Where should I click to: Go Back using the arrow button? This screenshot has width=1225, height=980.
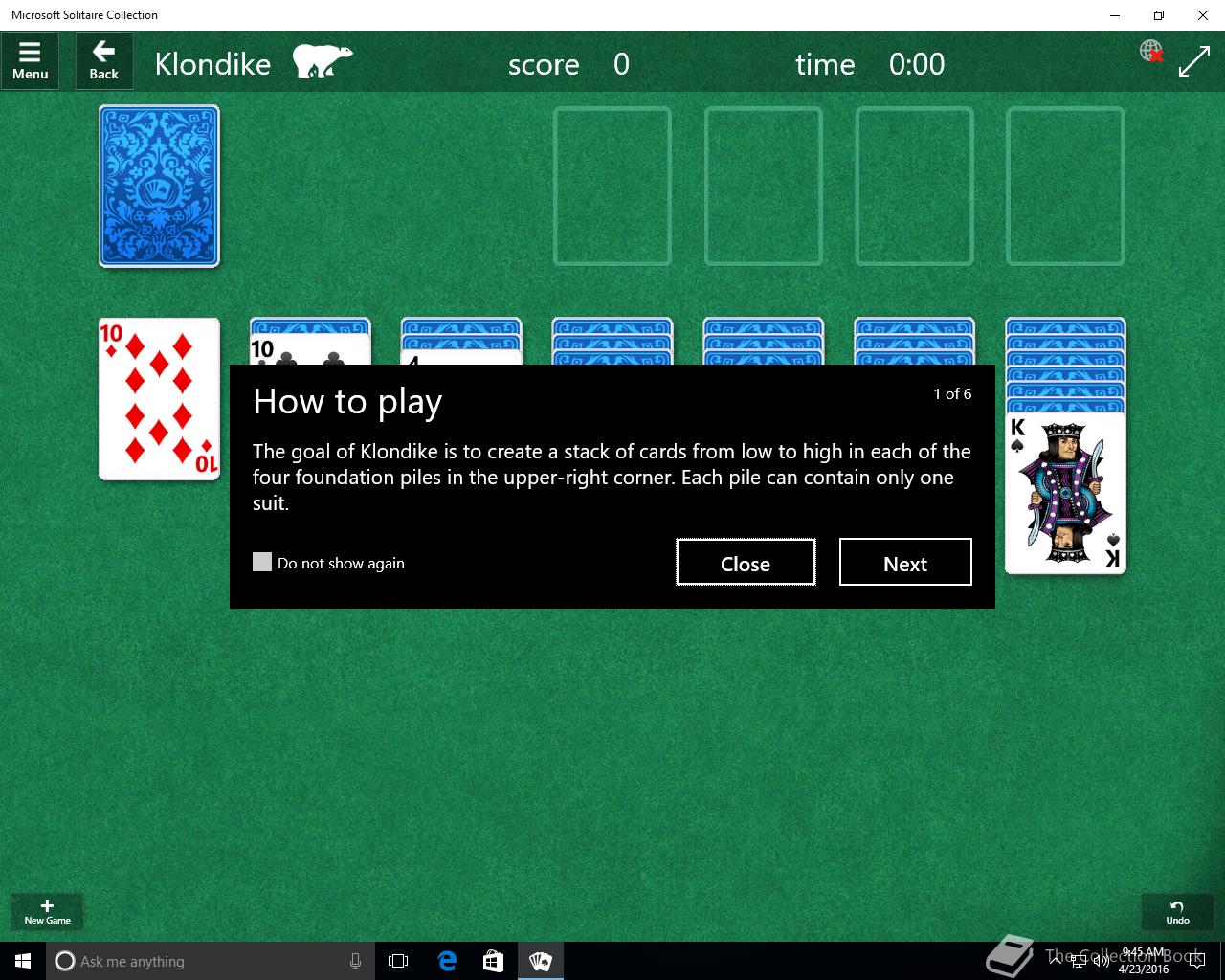pyautogui.click(x=104, y=61)
